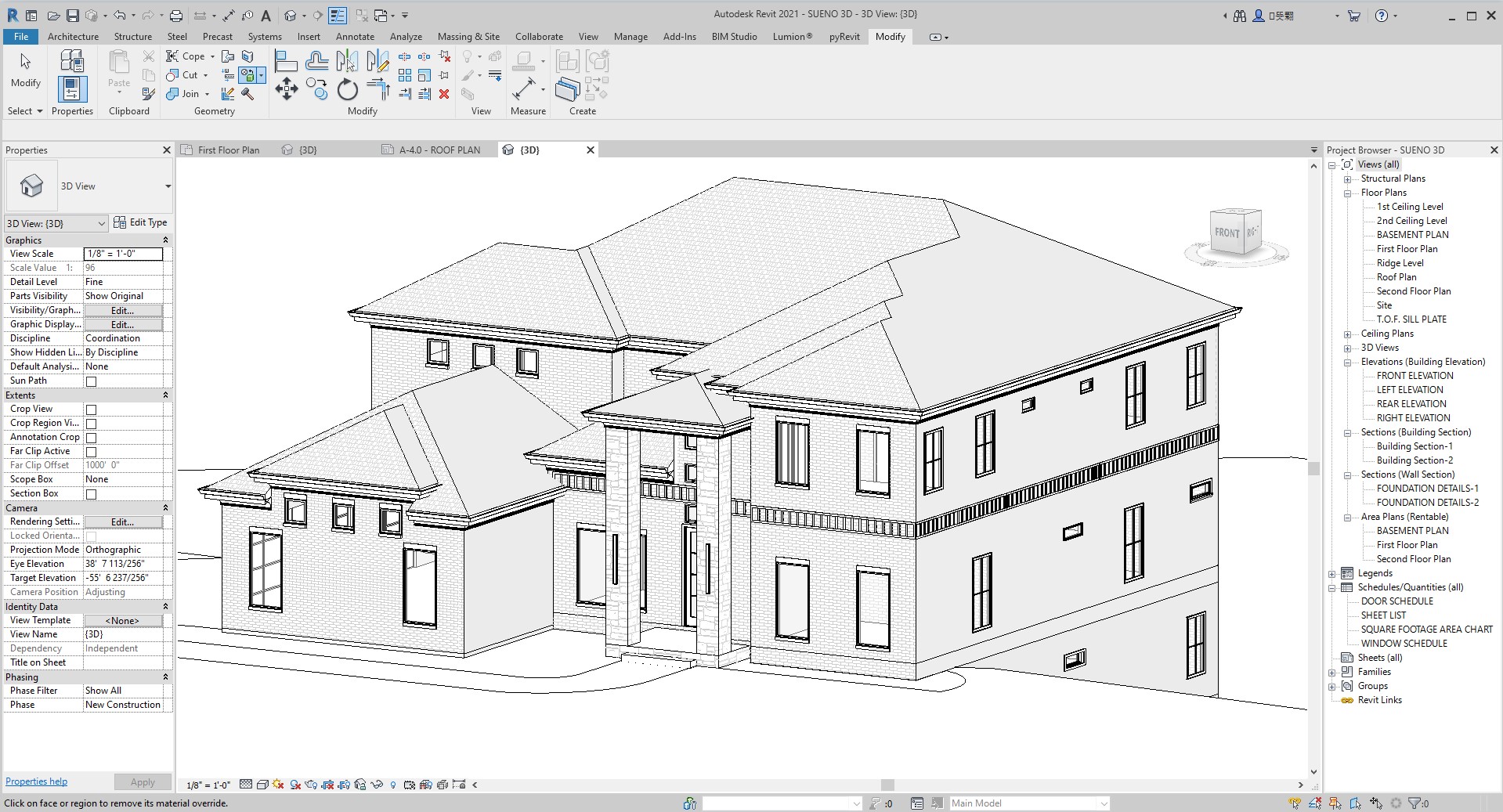Image resolution: width=1503 pixels, height=812 pixels.
Task: Switch to the First Floor Plan view tab
Action: pos(228,150)
